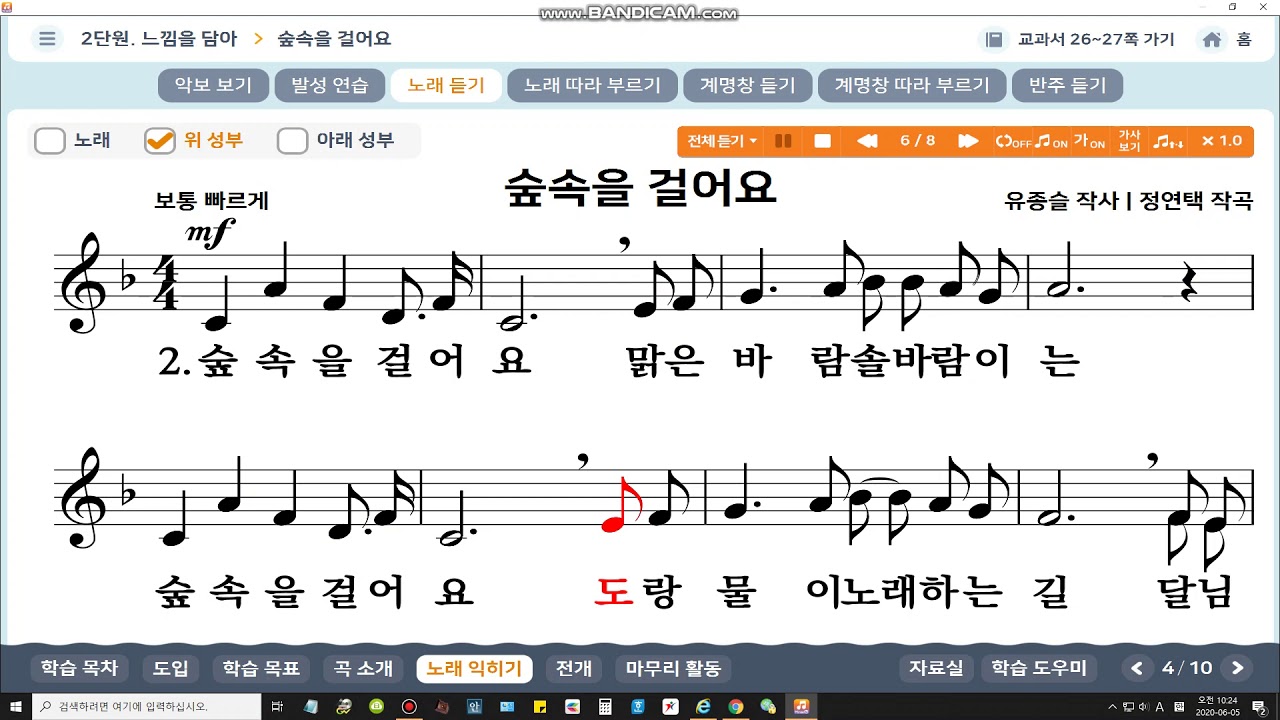
Task: Go to 홈 home screen
Action: pyautogui.click(x=1227, y=40)
